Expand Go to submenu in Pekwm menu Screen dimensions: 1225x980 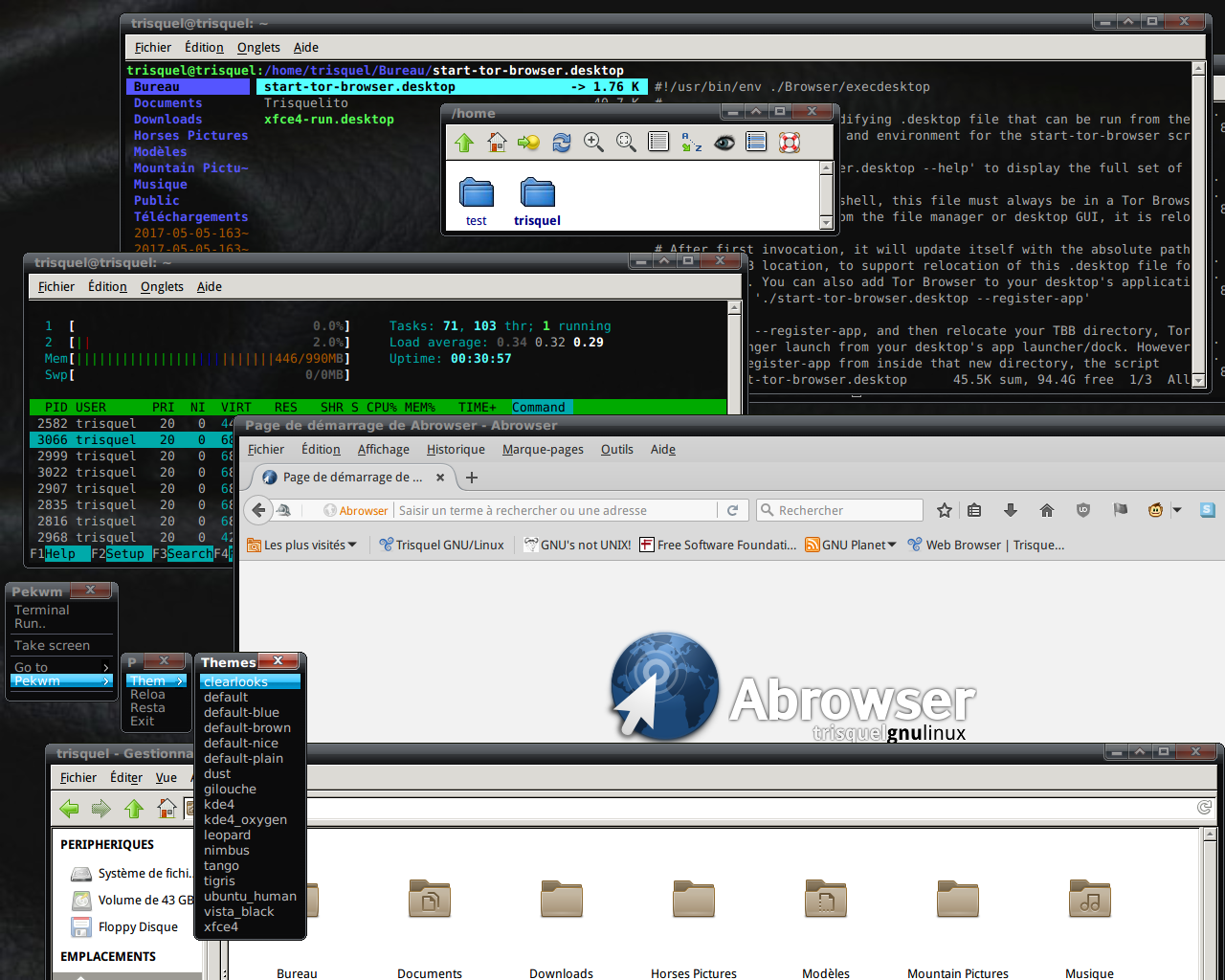tap(62, 667)
